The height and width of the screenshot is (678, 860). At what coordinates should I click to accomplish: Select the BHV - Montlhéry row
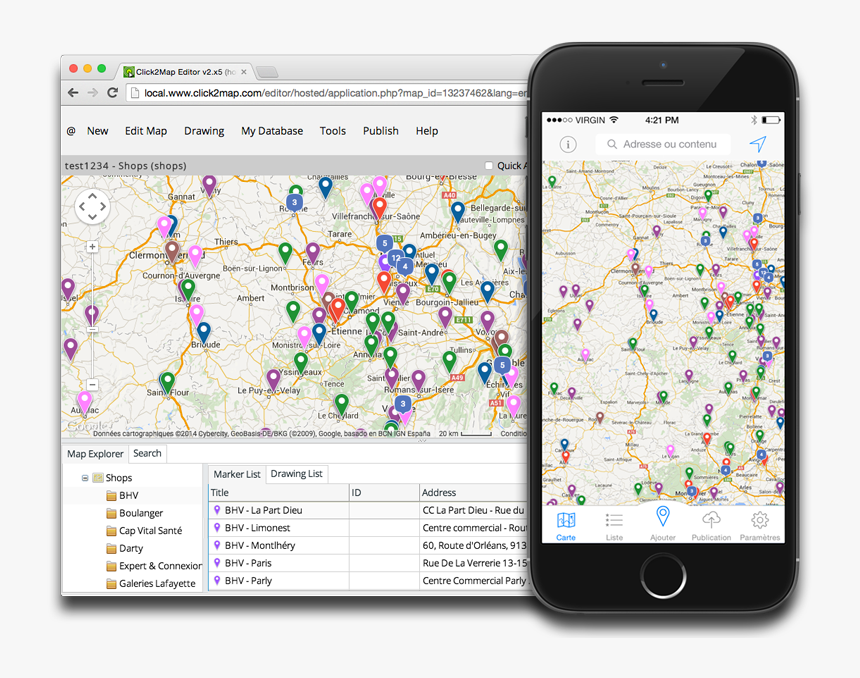click(x=368, y=545)
